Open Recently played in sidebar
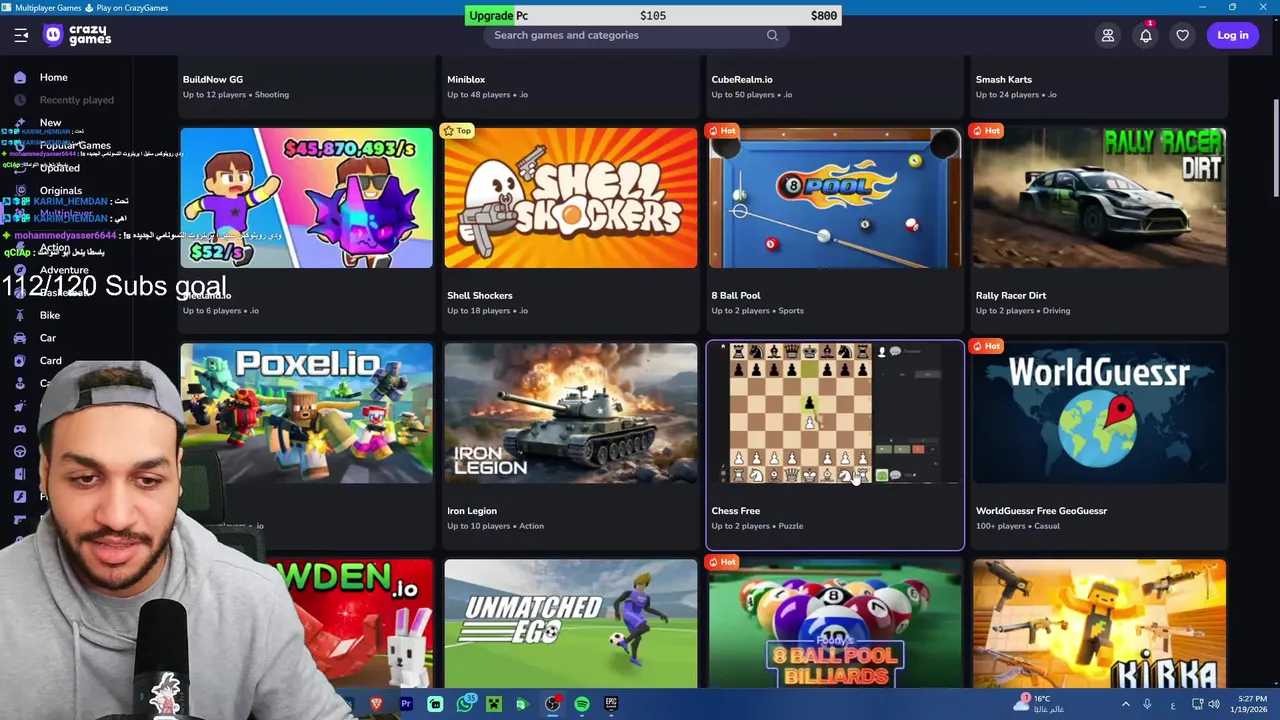 coord(77,100)
